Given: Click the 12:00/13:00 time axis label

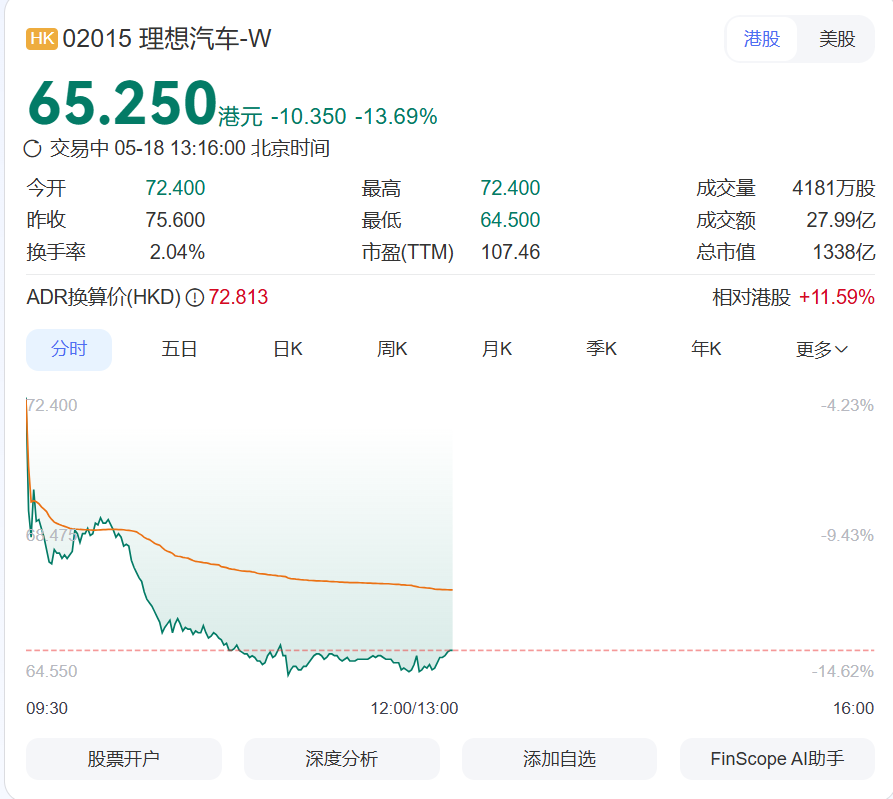Looking at the screenshot, I should pos(414,708).
